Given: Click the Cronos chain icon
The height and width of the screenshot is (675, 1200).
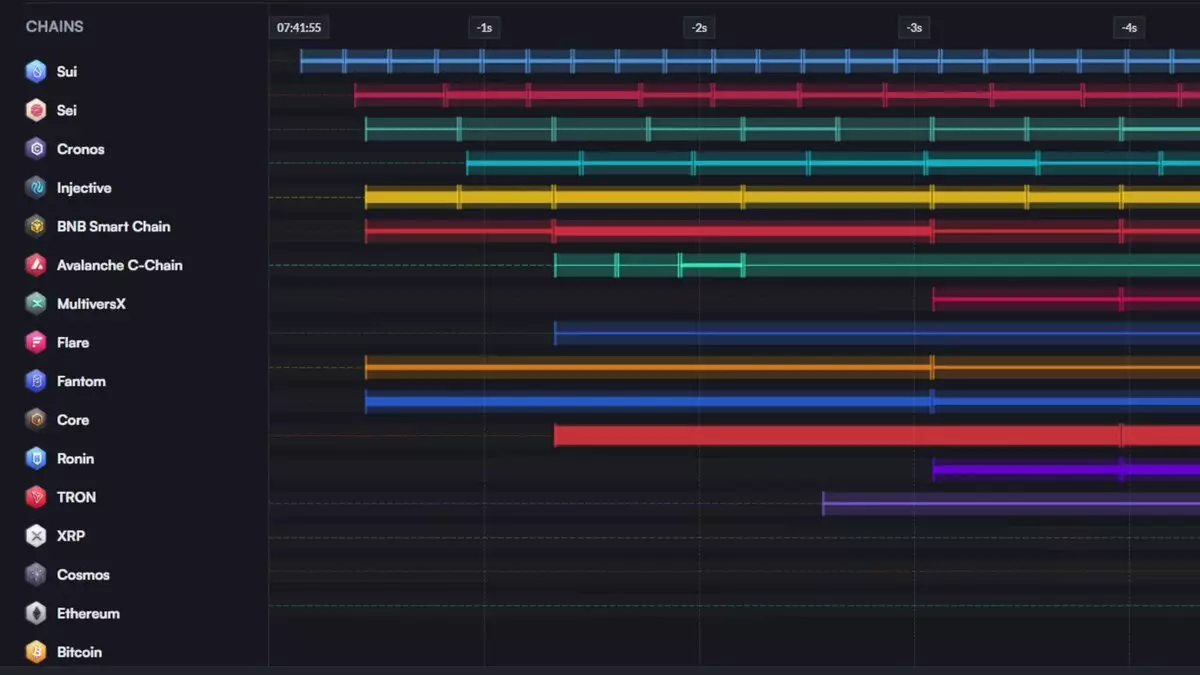Looking at the screenshot, I should coord(36,149).
